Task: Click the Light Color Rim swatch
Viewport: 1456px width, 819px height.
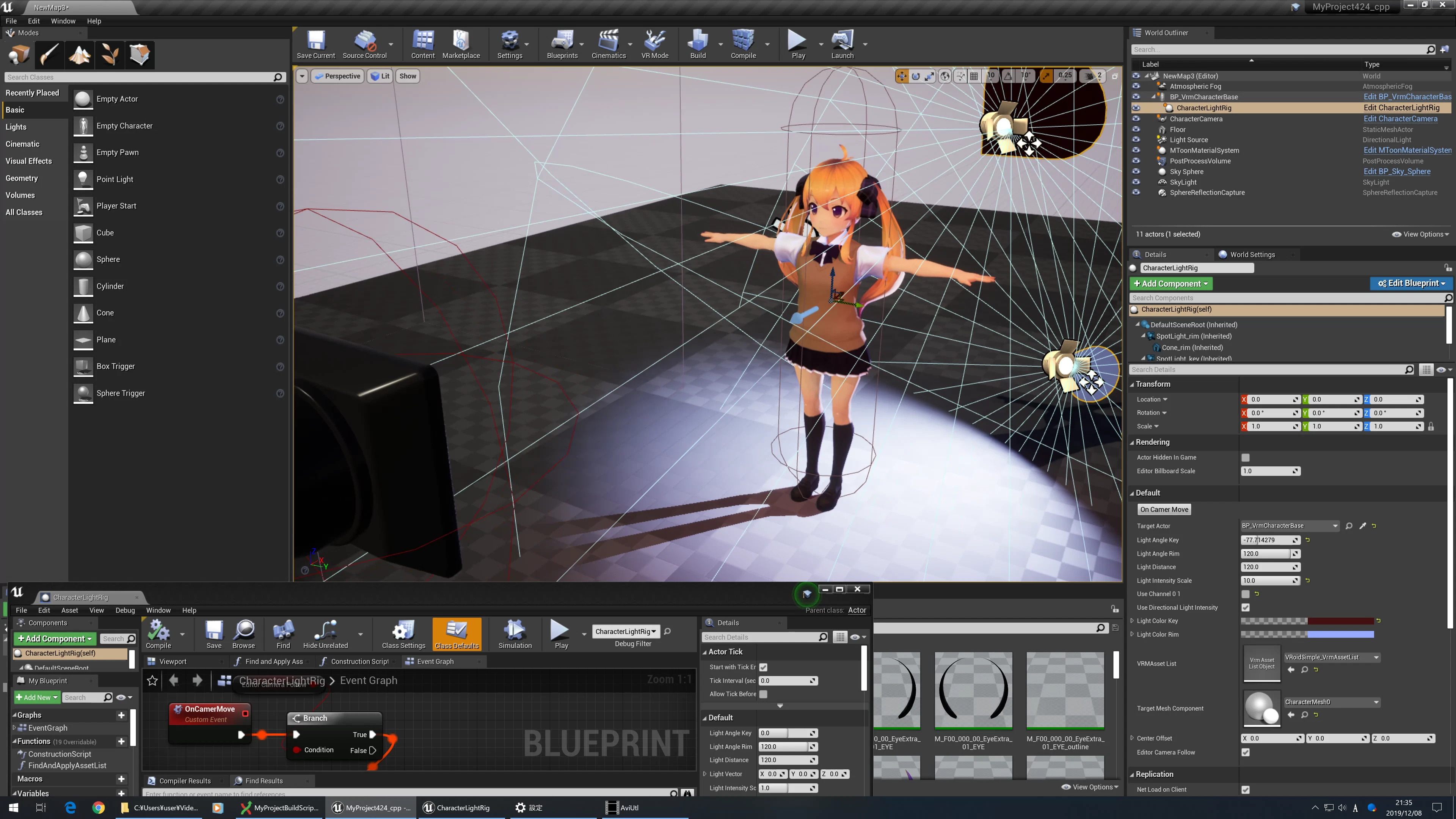Action: (x=1307, y=634)
